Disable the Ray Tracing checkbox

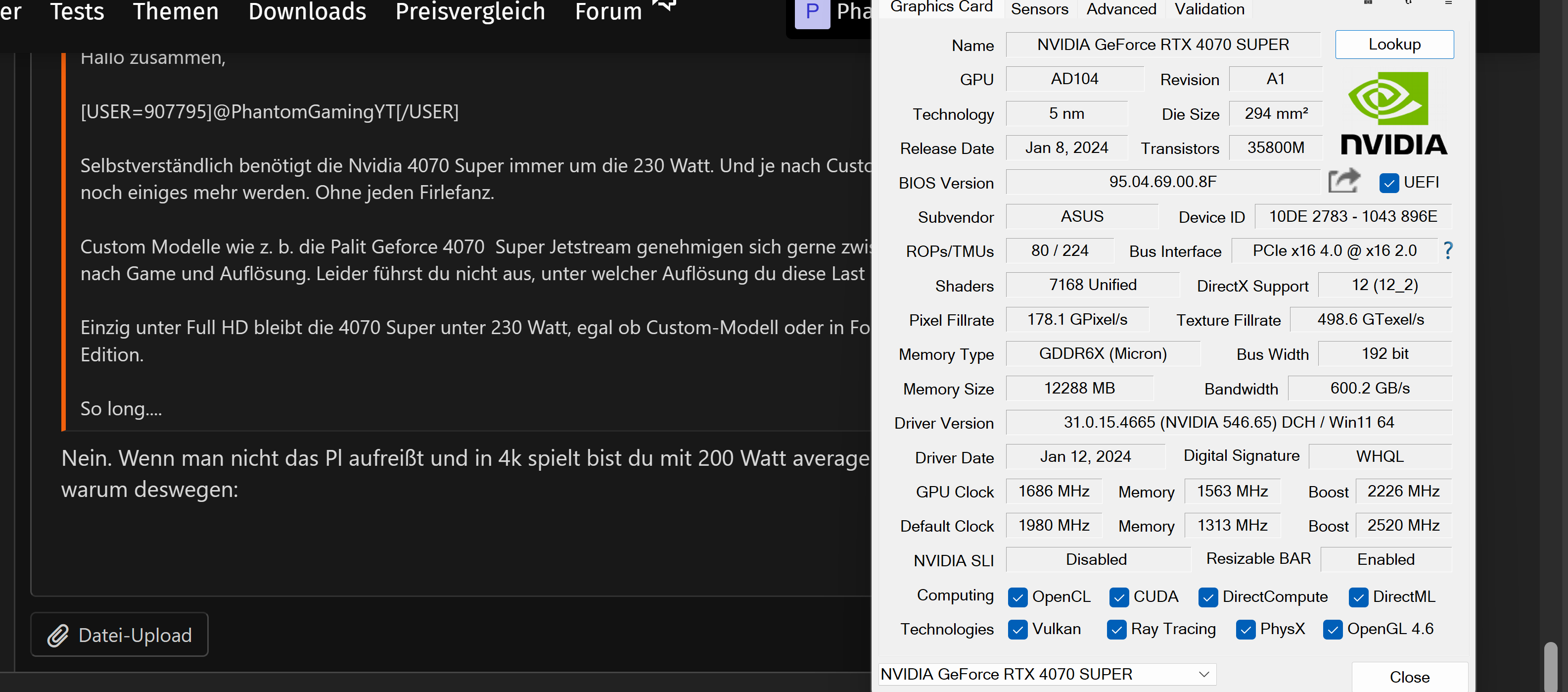point(1117,629)
